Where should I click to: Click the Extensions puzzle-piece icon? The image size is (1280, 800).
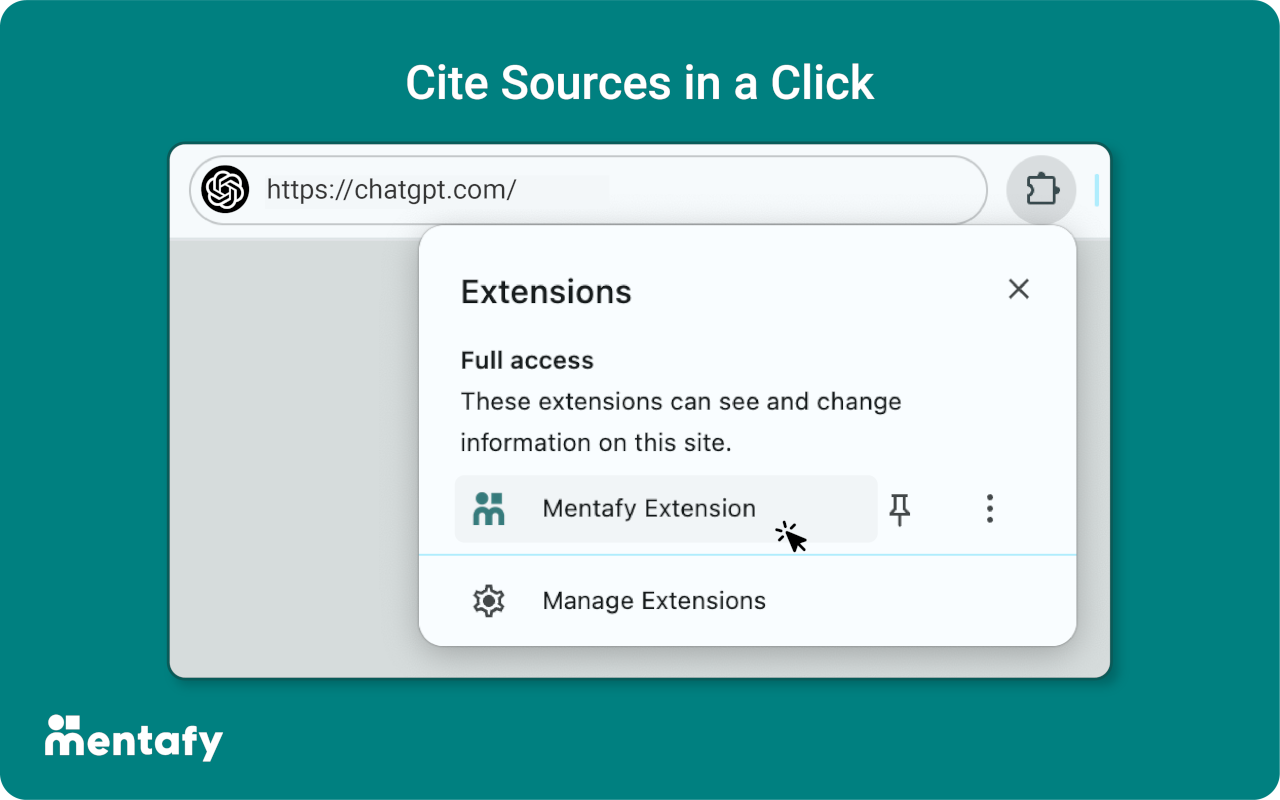(1041, 189)
